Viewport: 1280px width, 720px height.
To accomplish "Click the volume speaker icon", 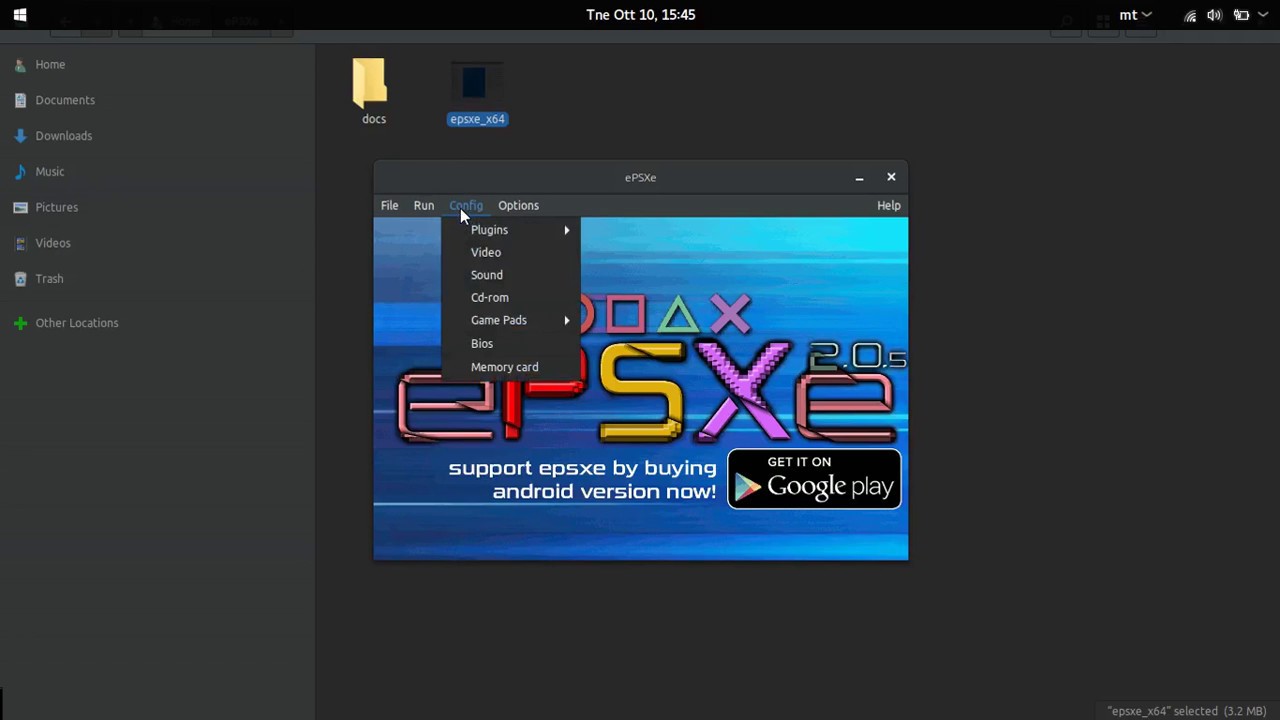I will [1214, 15].
